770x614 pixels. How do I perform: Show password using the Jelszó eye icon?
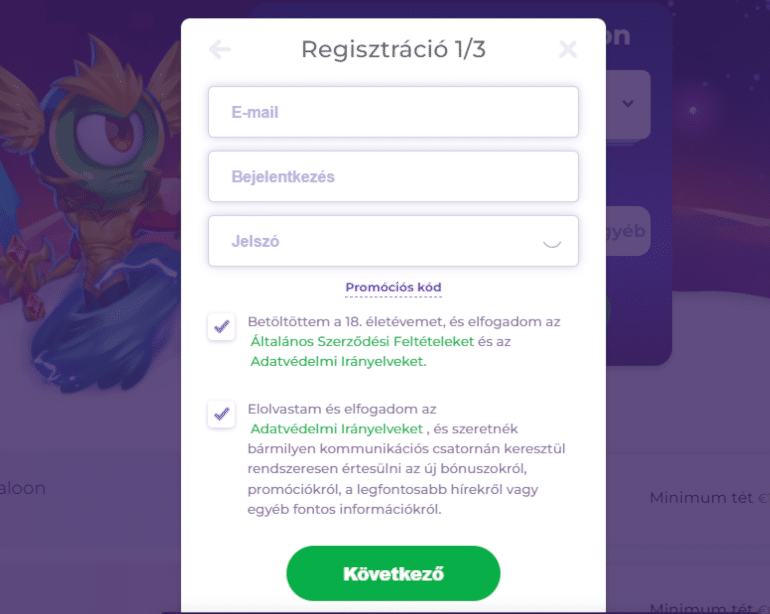coord(552,244)
